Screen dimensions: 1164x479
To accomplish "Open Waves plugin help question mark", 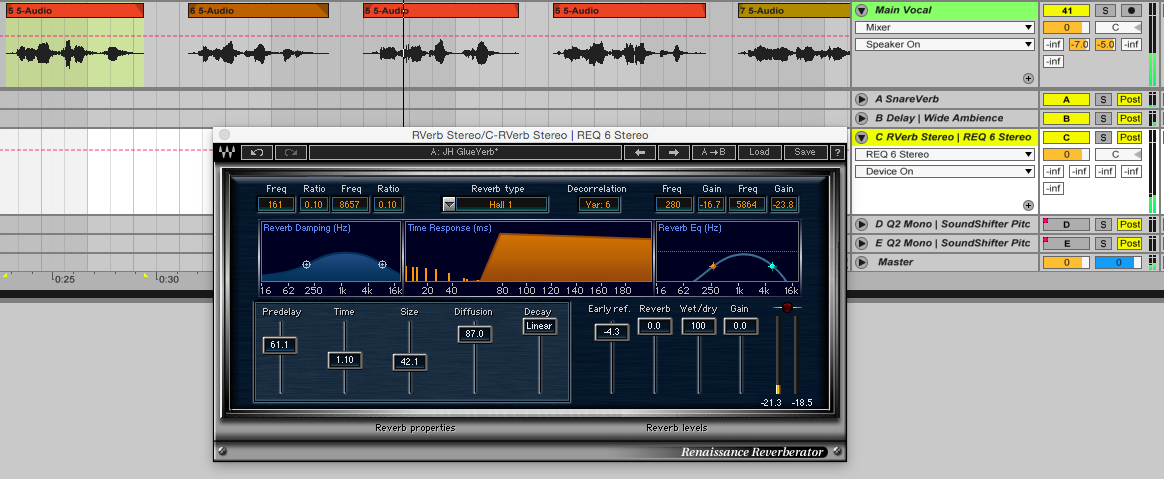I will (x=837, y=152).
